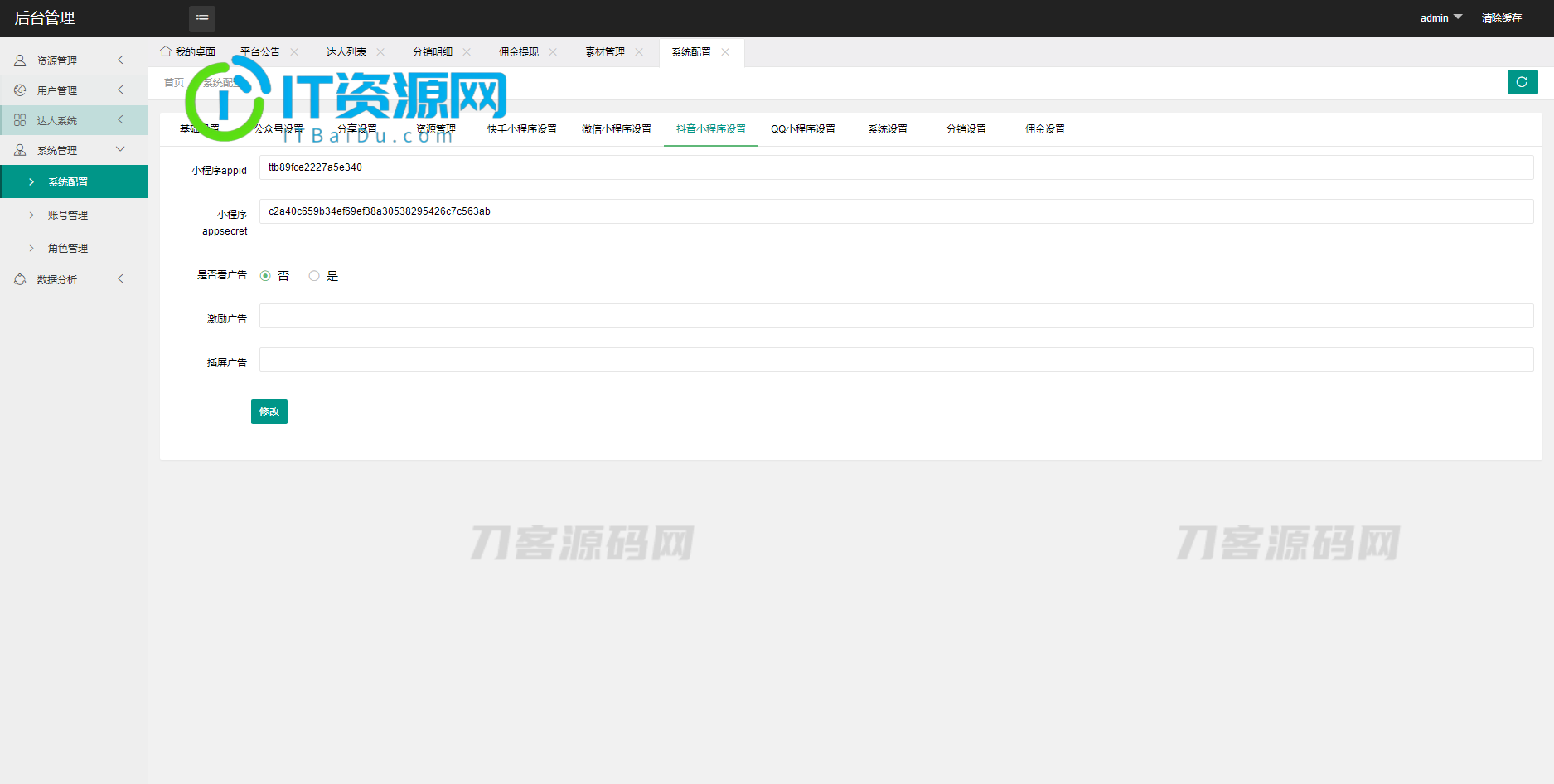Open the admin user dropdown
The image size is (1554, 784).
[1440, 18]
